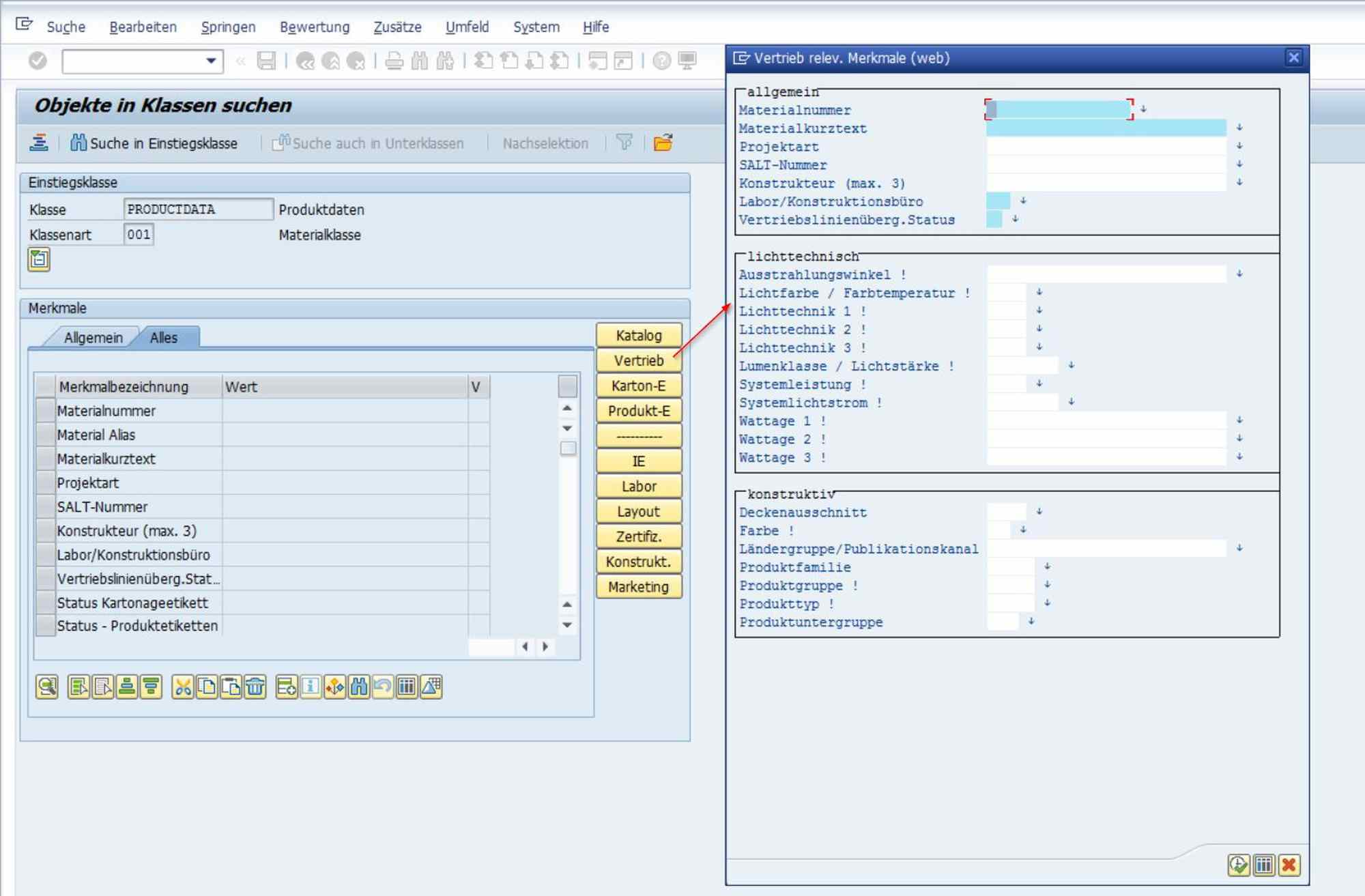Open multiple selection arrow for Materialnummer
The height and width of the screenshot is (896, 1365).
coord(1143,109)
